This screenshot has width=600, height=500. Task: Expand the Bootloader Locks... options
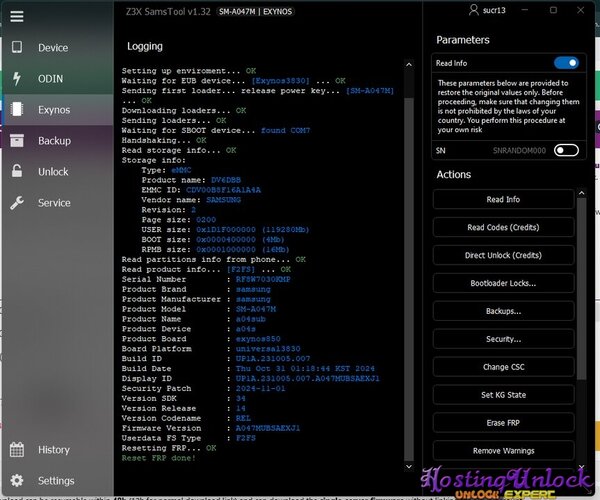coord(503,284)
